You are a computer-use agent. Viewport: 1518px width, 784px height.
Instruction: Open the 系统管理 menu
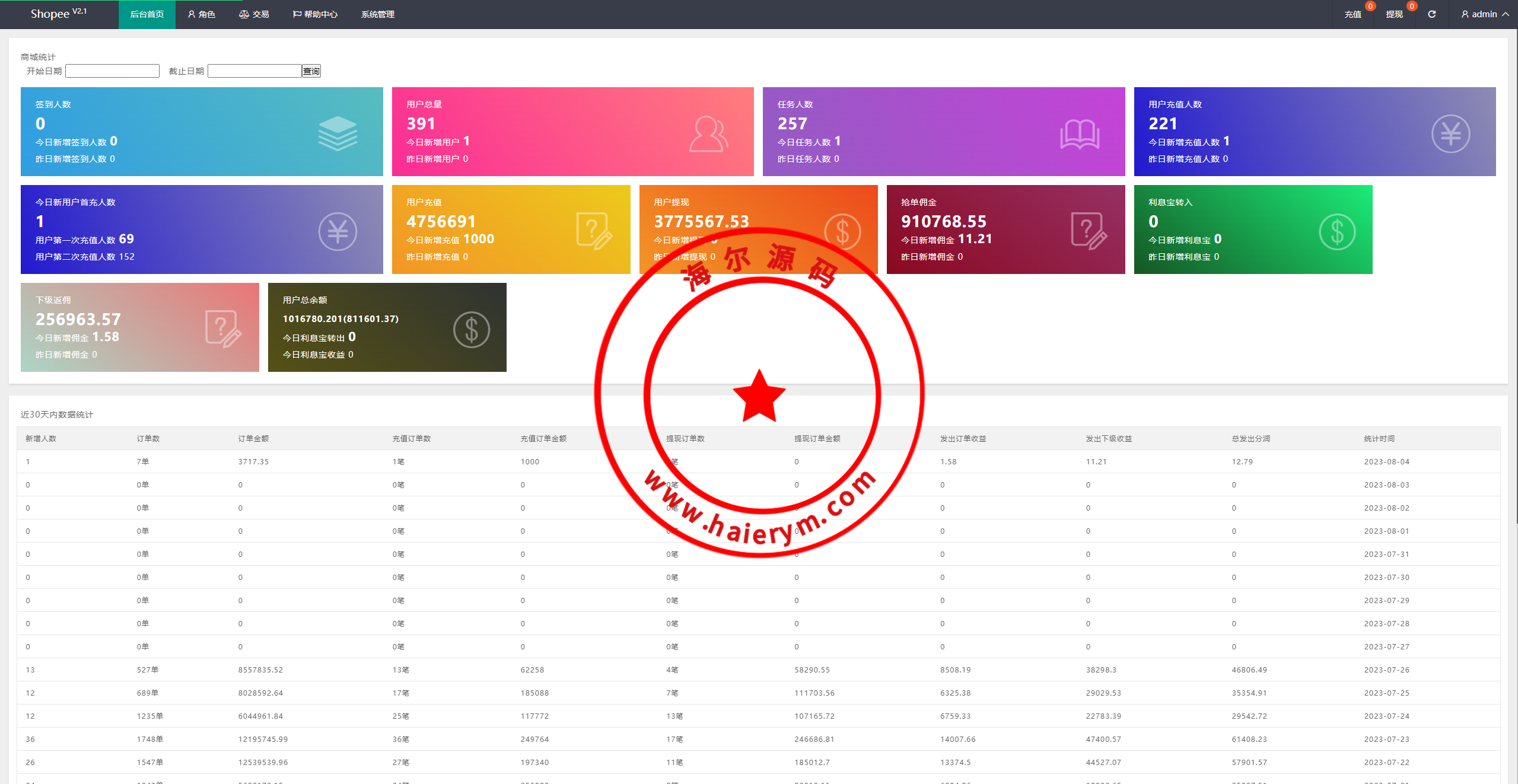[377, 14]
